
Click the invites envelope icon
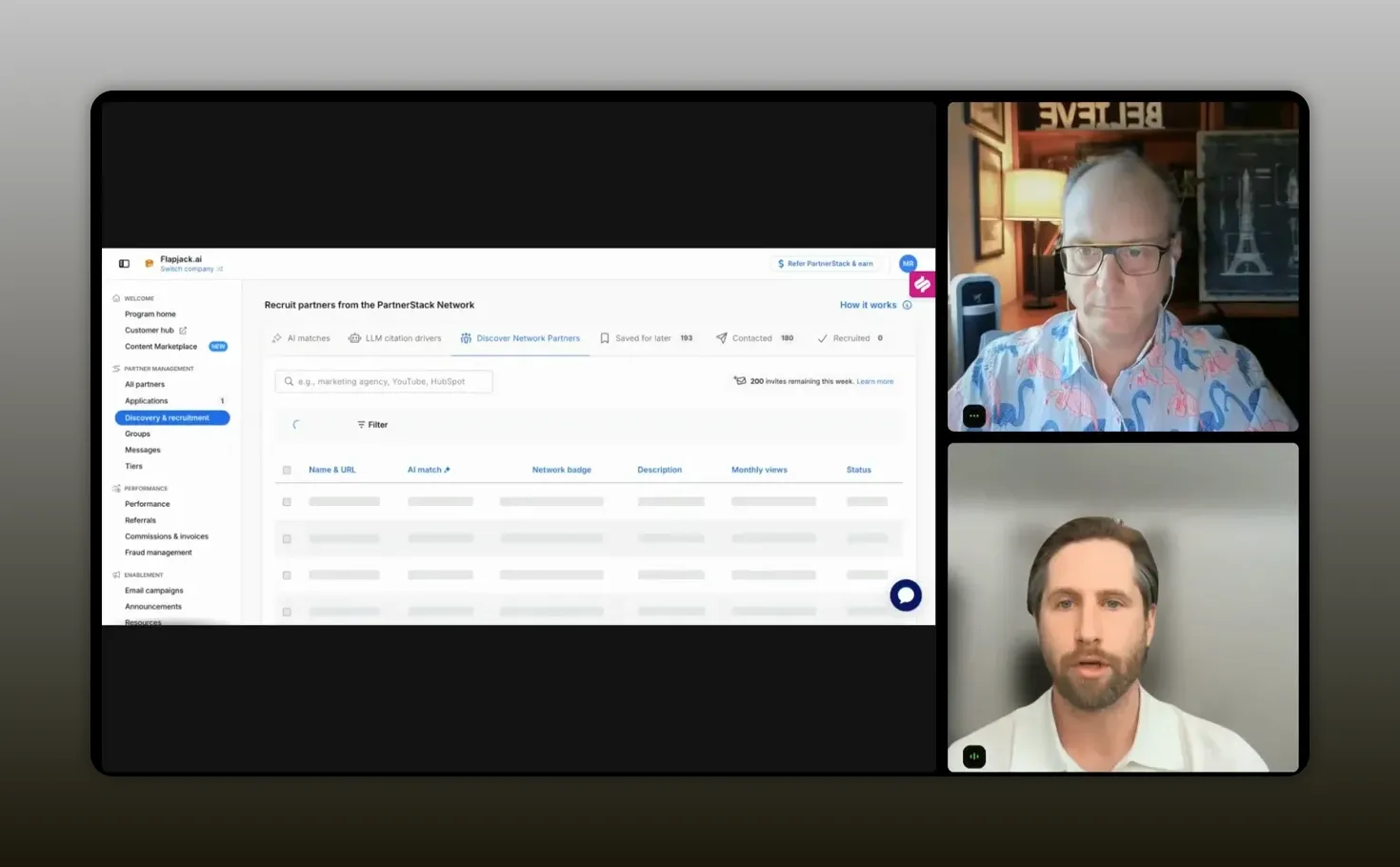[x=739, y=380]
